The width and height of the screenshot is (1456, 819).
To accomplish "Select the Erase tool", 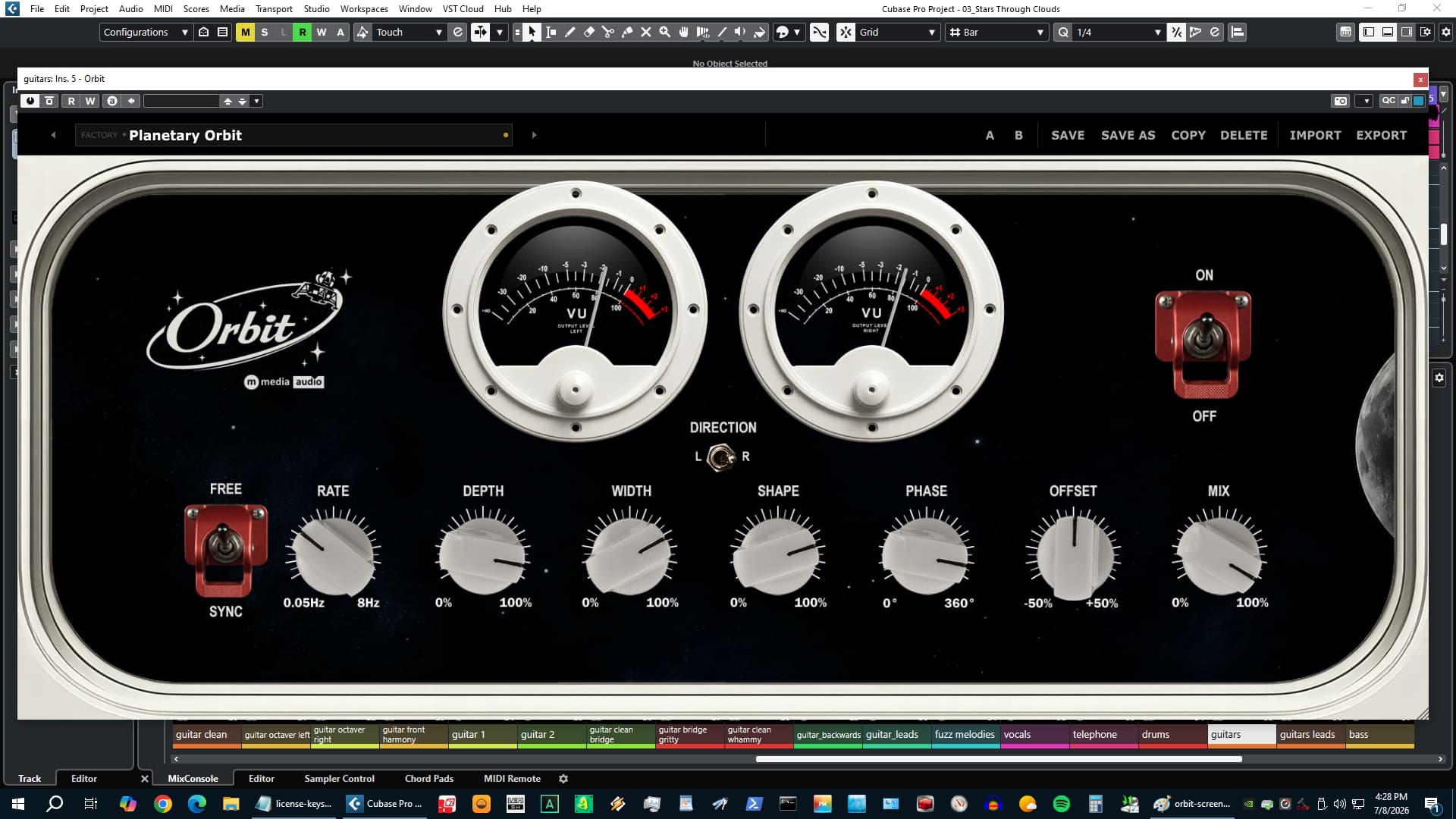I will (x=589, y=32).
